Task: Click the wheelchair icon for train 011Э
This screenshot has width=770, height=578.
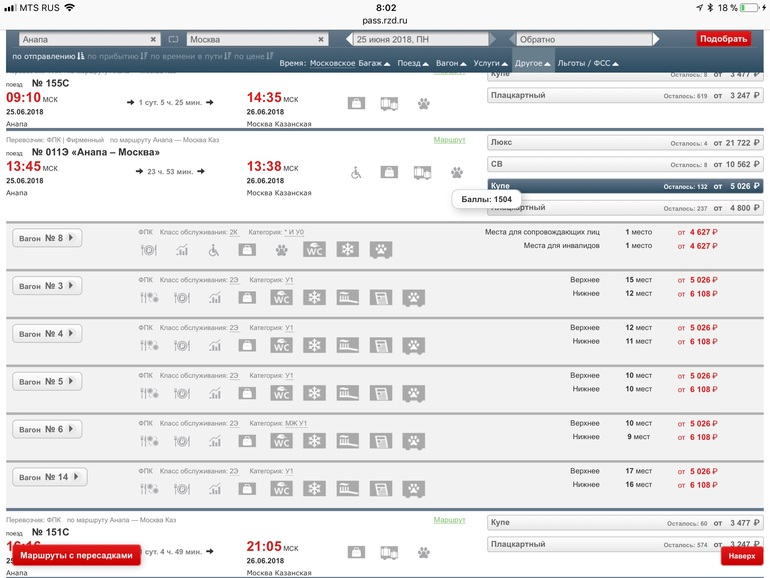Action: click(x=357, y=172)
